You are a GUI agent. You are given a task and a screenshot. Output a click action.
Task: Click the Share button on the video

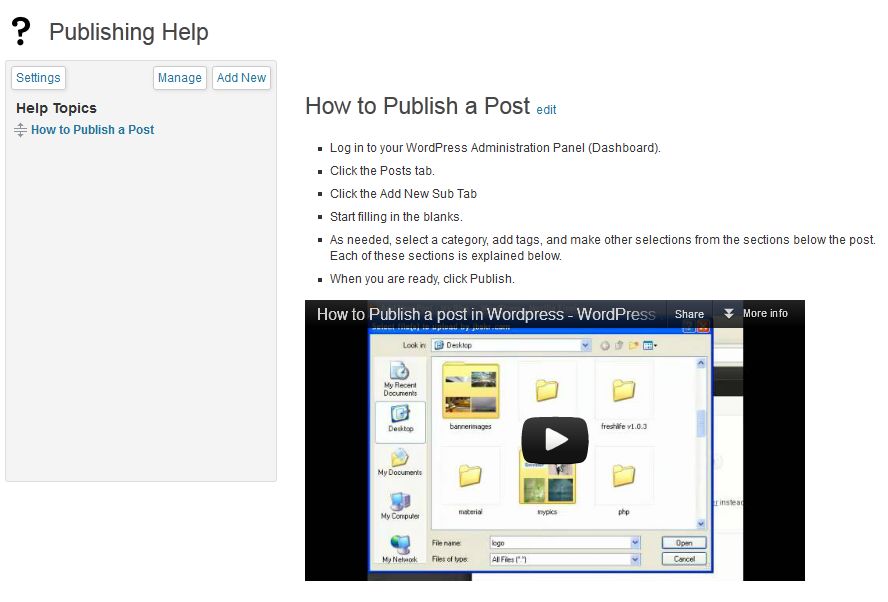(x=689, y=314)
